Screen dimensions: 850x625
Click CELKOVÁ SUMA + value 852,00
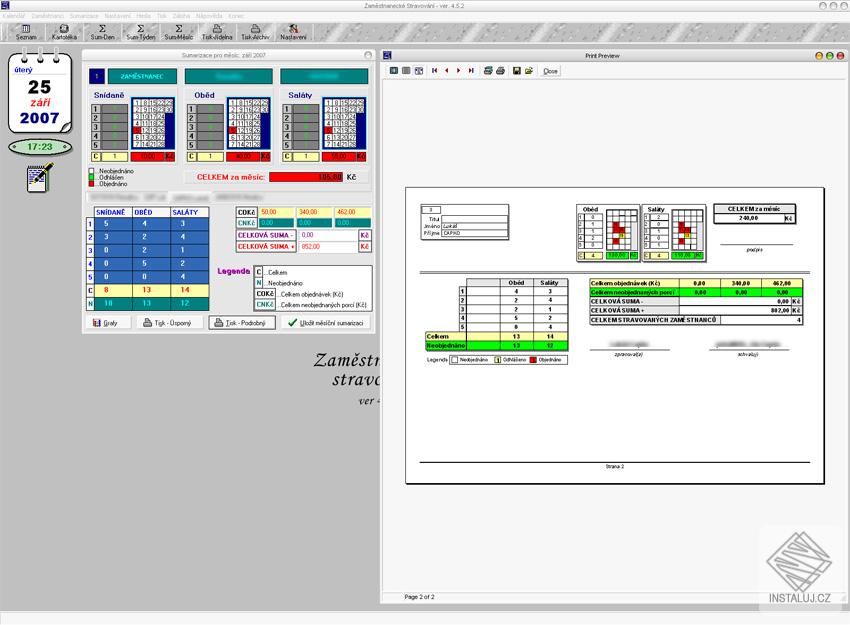pos(328,246)
